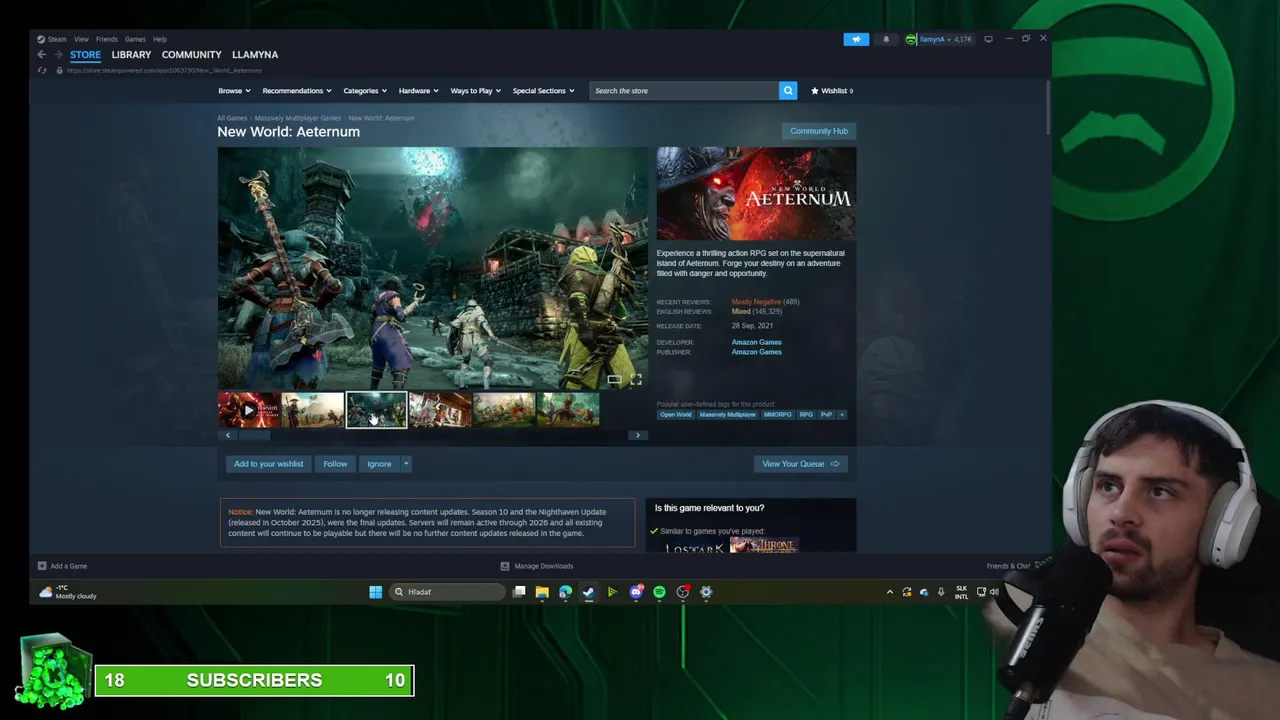Open the Ignore button dropdown arrow

(x=406, y=464)
